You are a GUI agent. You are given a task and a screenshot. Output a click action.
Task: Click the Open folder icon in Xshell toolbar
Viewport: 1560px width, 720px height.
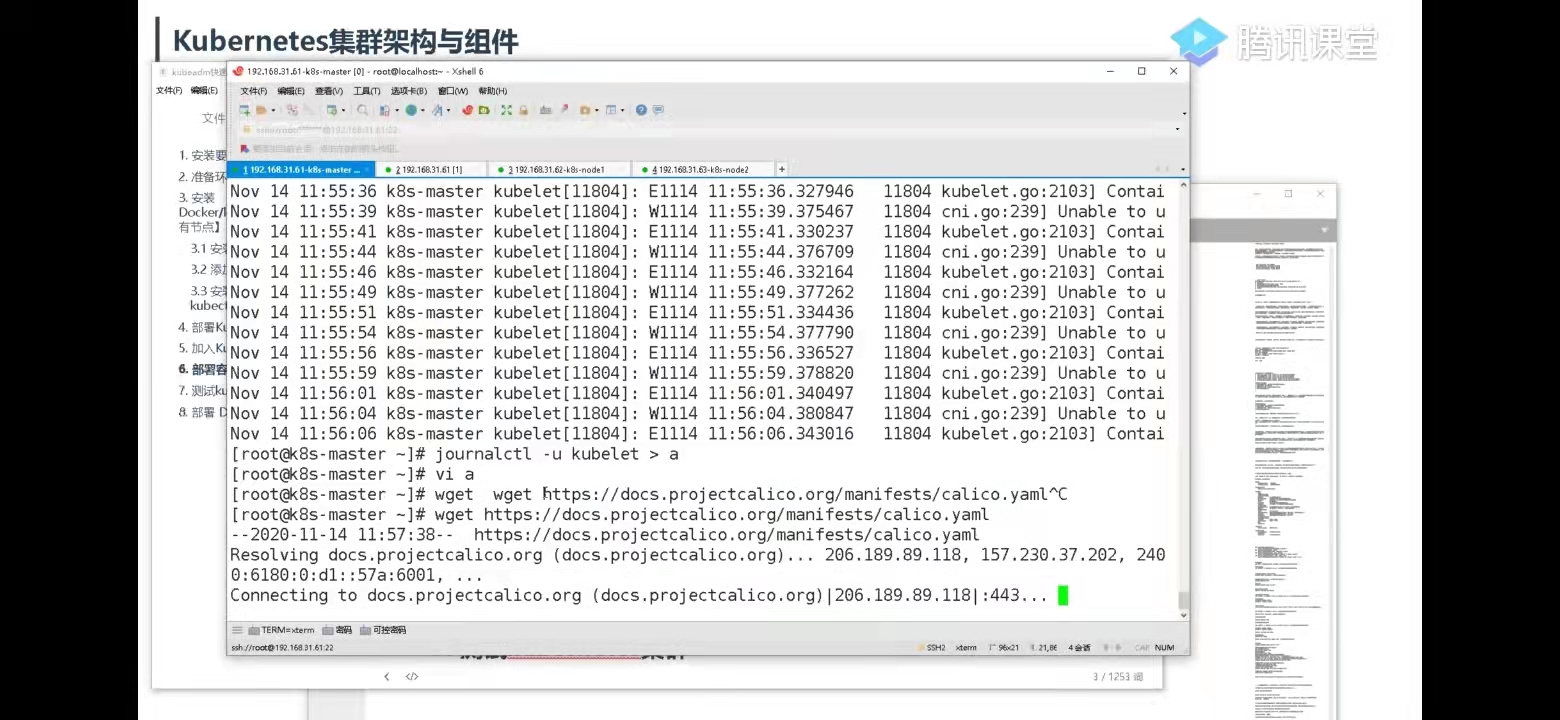[262, 110]
